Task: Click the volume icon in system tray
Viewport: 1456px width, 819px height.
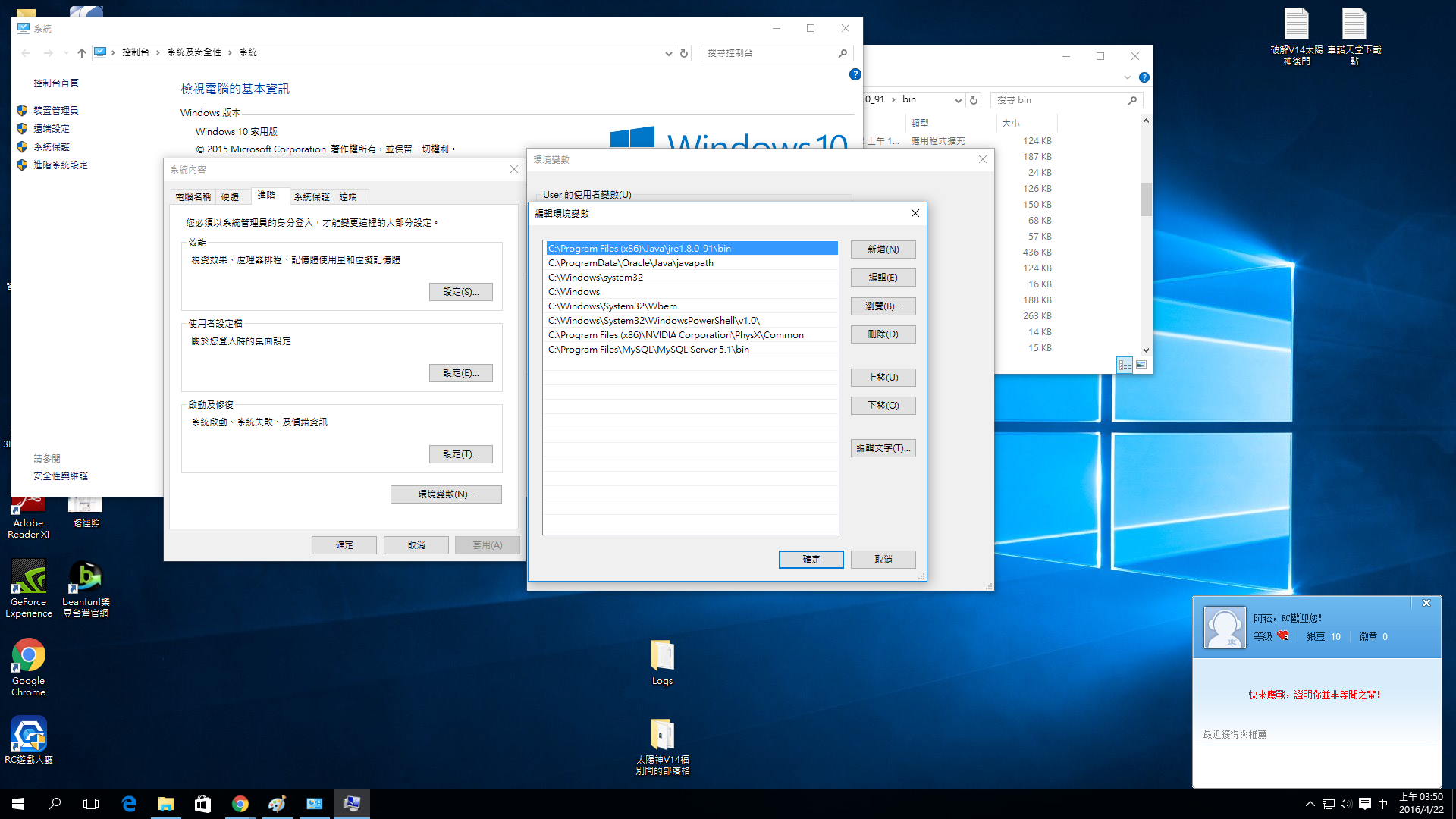Action: tap(1346, 804)
